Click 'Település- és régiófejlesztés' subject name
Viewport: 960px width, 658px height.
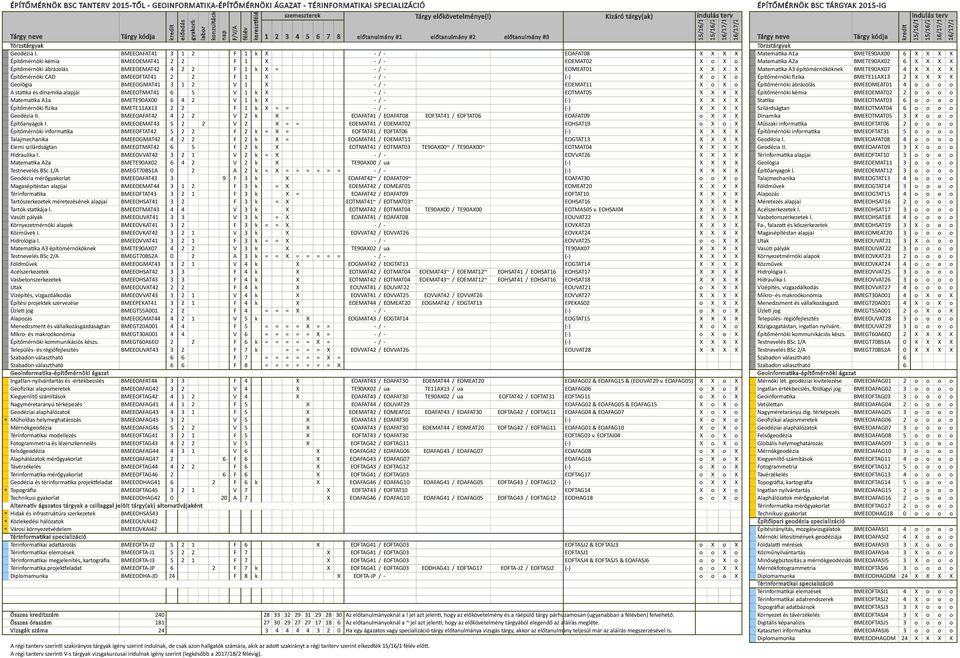pyautogui.click(x=44, y=350)
